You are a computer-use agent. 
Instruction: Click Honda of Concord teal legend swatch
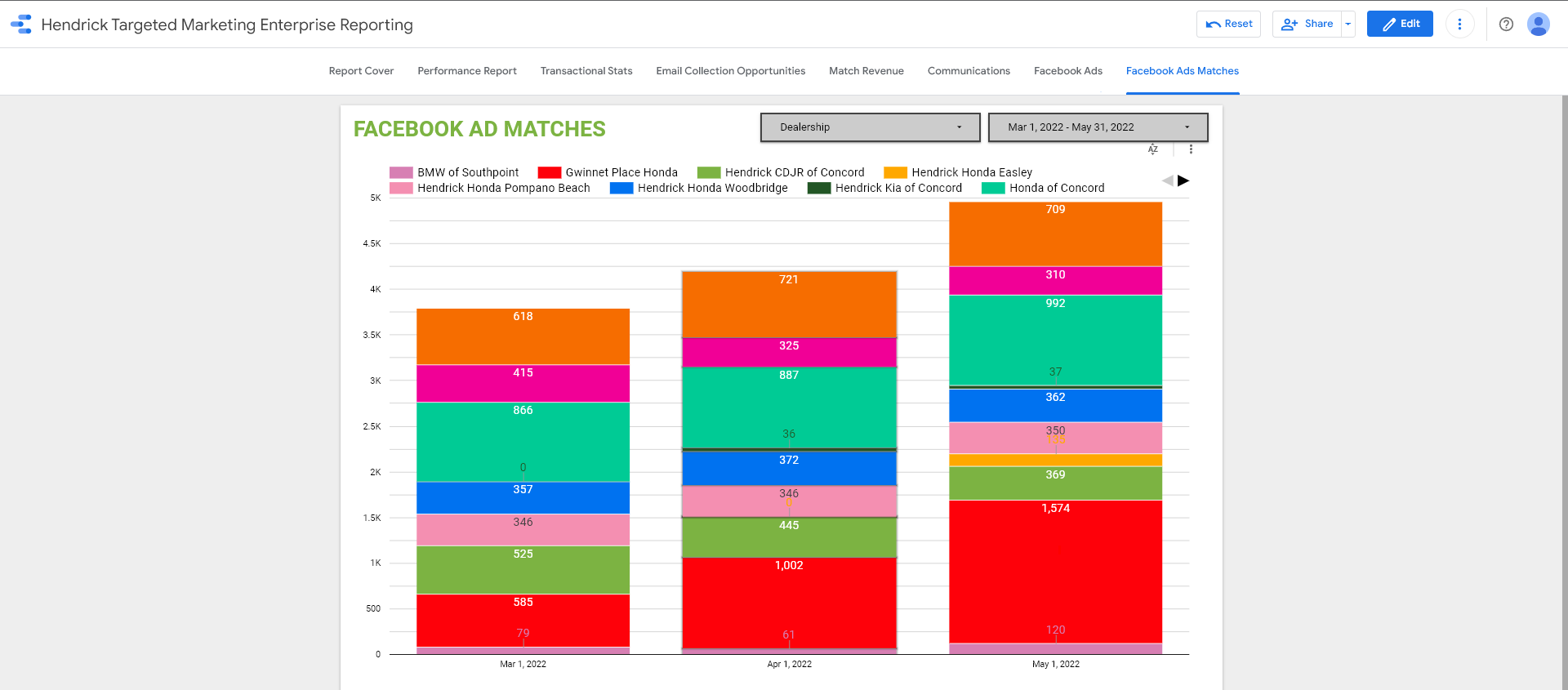[993, 188]
